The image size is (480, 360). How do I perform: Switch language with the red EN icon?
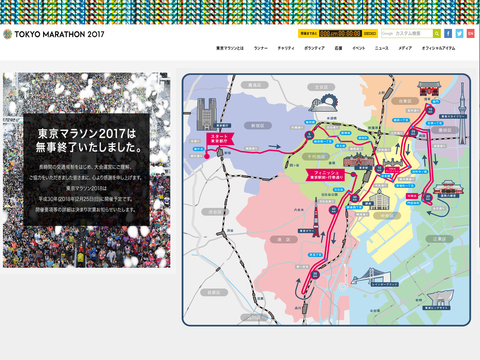[x=470, y=33]
